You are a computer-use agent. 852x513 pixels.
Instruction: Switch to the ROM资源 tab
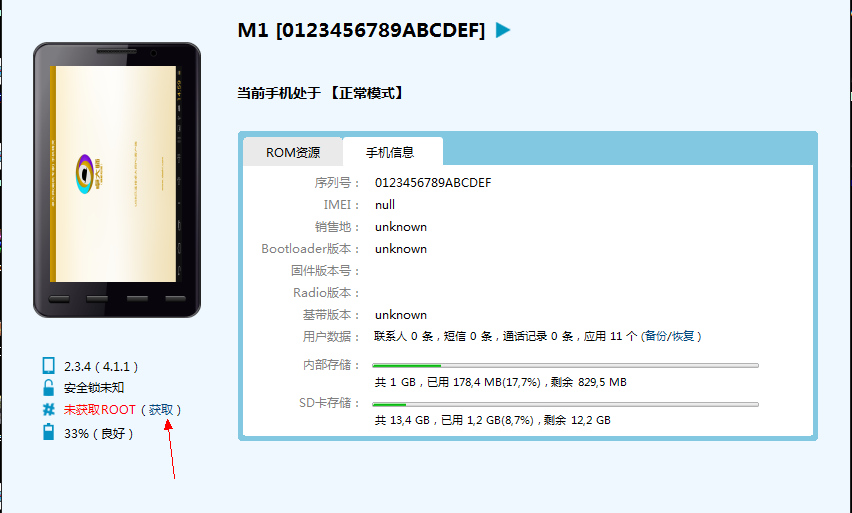pos(293,152)
